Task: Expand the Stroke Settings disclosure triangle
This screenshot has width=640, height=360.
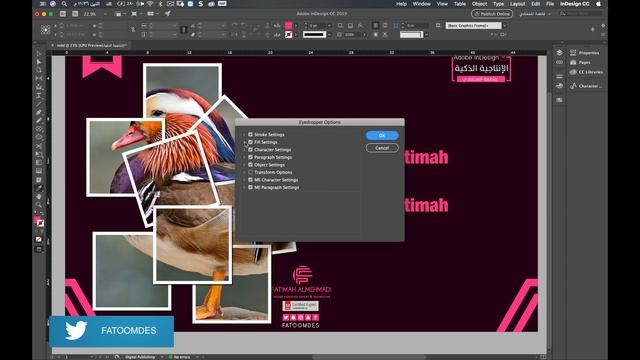Action: pyautogui.click(x=244, y=134)
